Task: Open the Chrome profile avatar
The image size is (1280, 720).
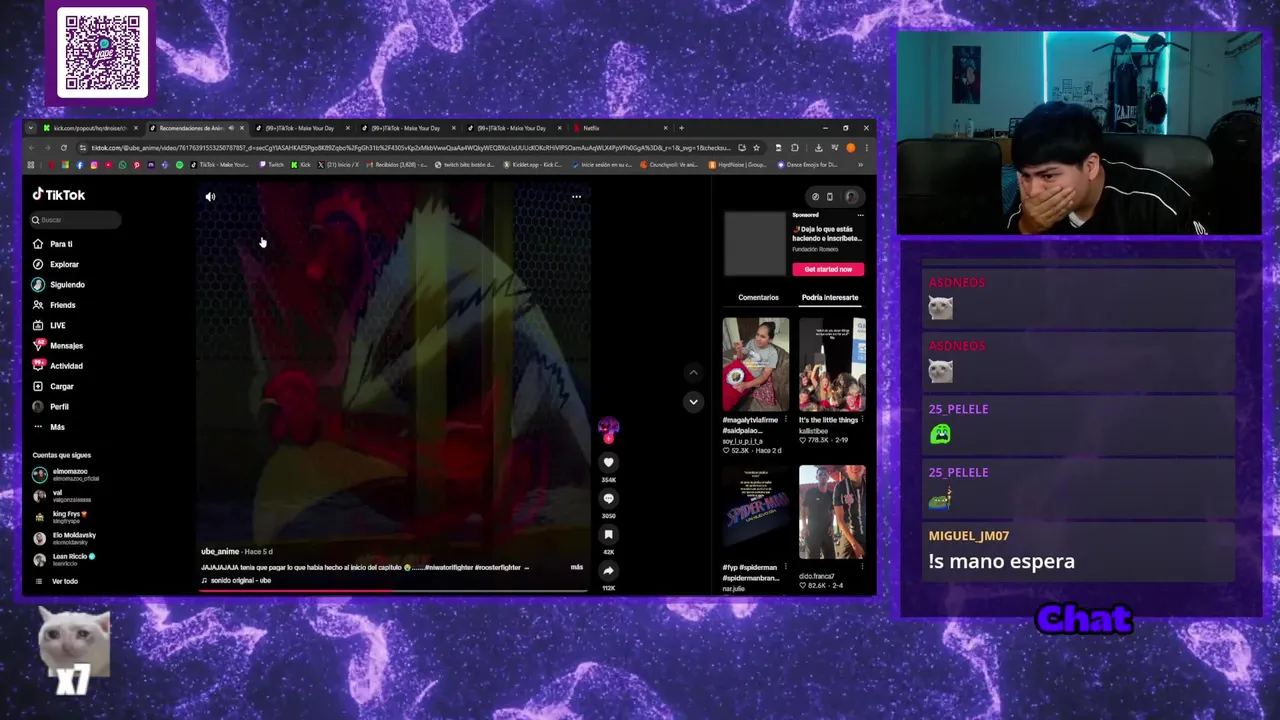Action: (x=851, y=148)
